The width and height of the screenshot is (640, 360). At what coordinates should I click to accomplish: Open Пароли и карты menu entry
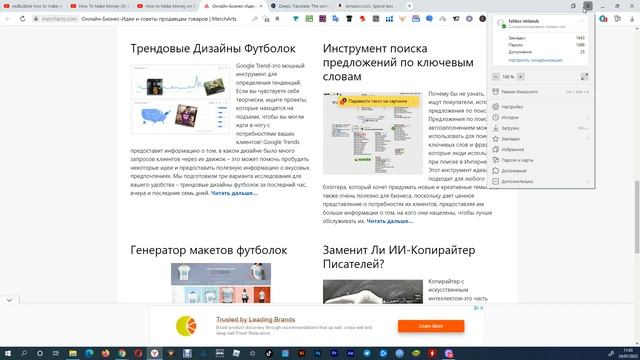click(x=541, y=160)
